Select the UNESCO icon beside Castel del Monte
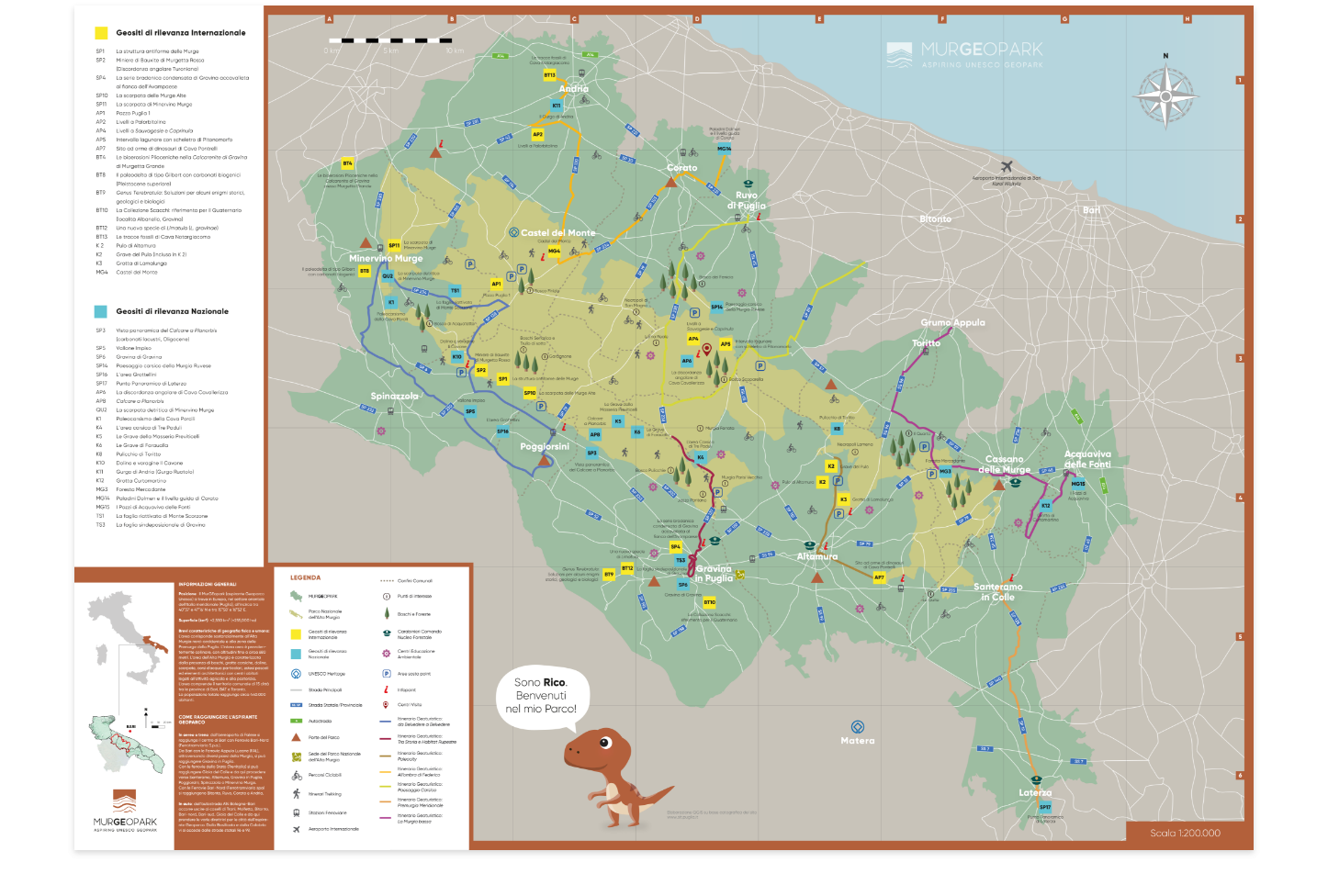This screenshot has height=896, width=1328. tap(513, 232)
